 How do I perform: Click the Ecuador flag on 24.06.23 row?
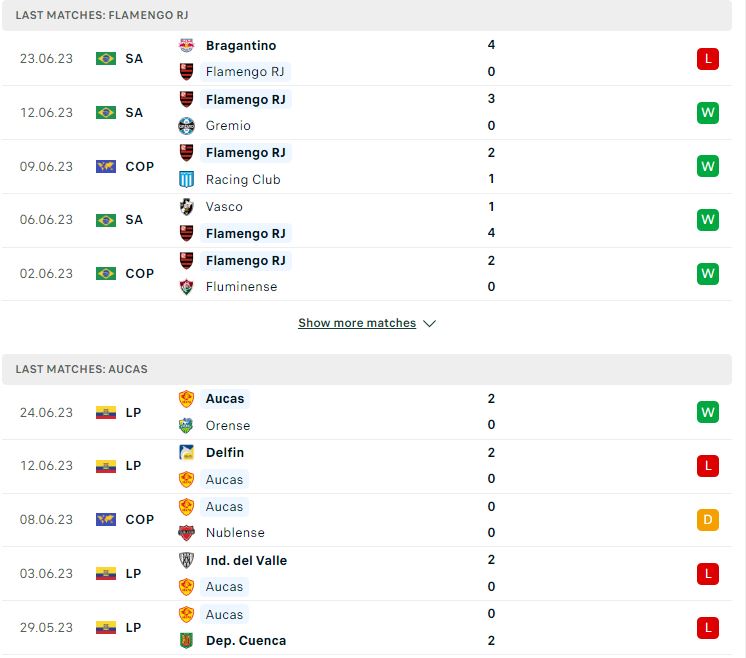click(106, 412)
